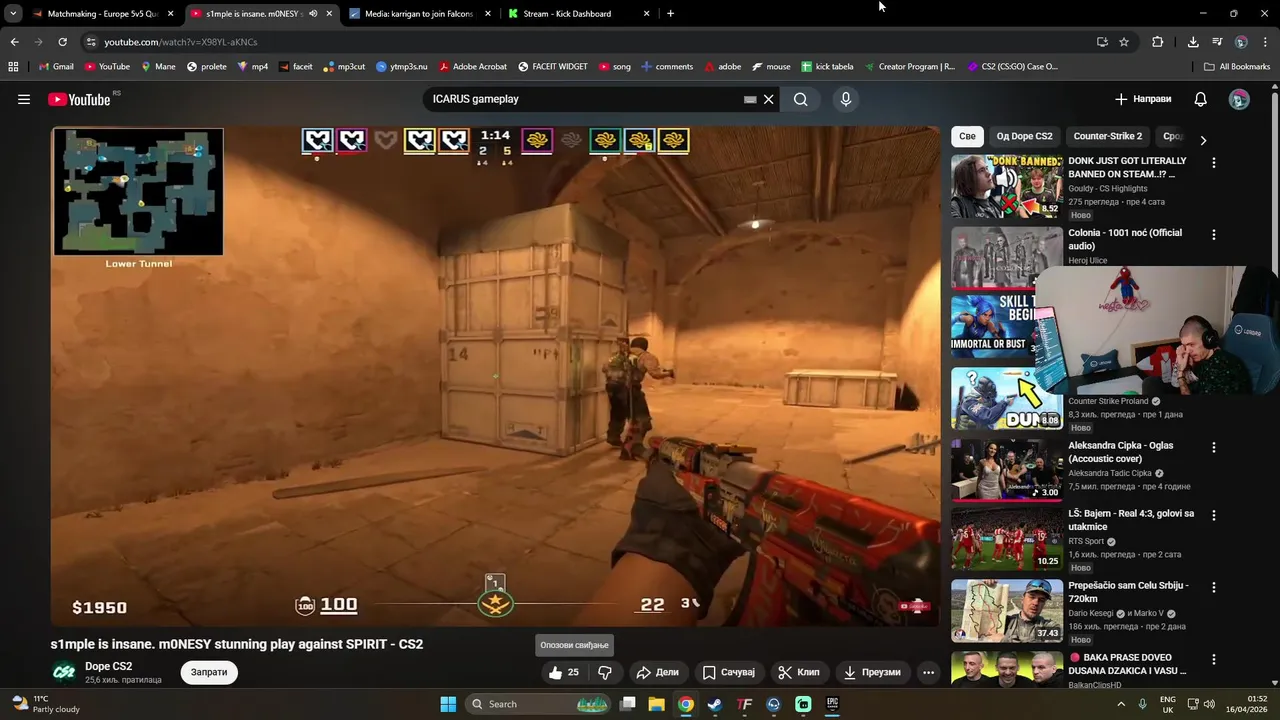
Task: Select the Од Dope CS2 filter chip
Action: pyautogui.click(x=1024, y=136)
